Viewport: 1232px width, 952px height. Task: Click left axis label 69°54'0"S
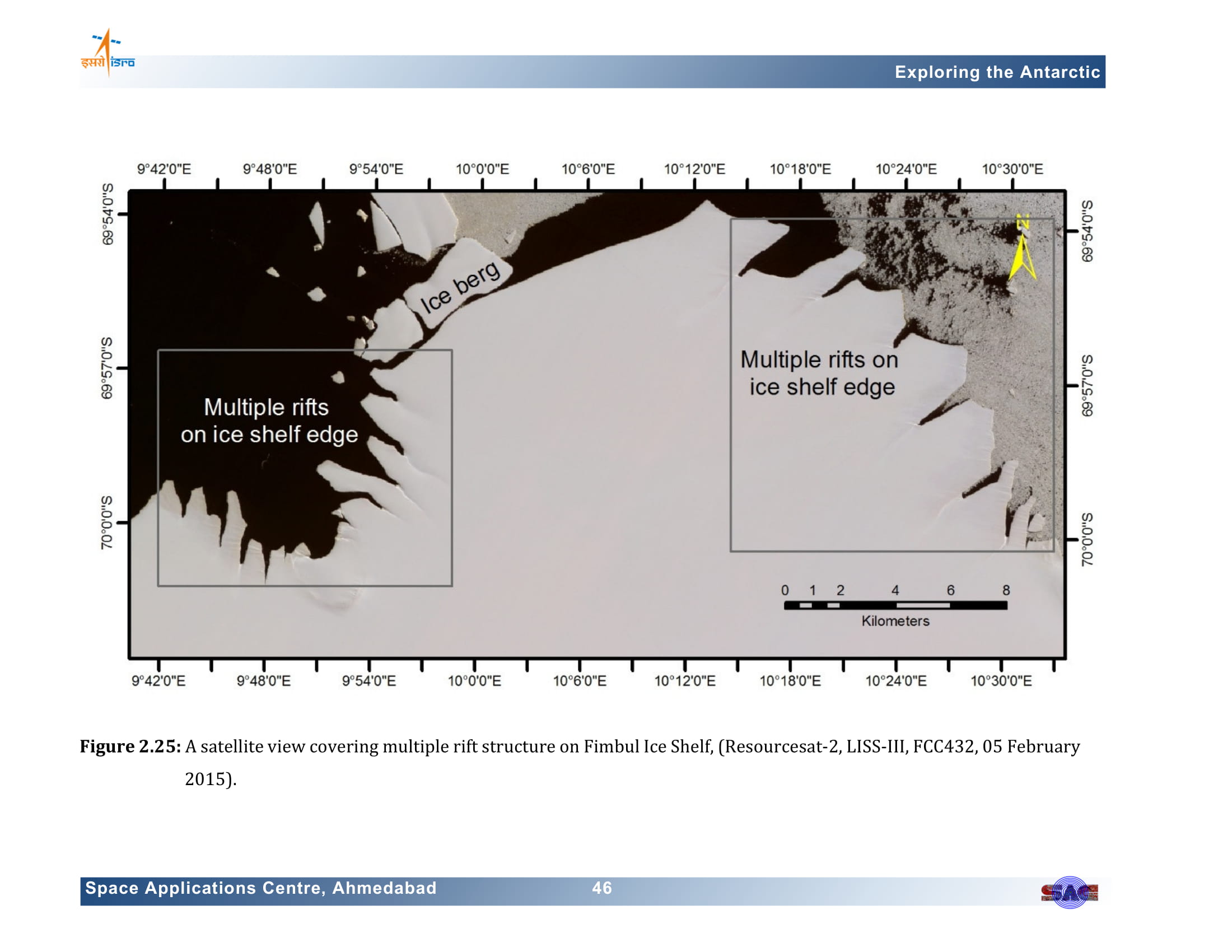107,214
